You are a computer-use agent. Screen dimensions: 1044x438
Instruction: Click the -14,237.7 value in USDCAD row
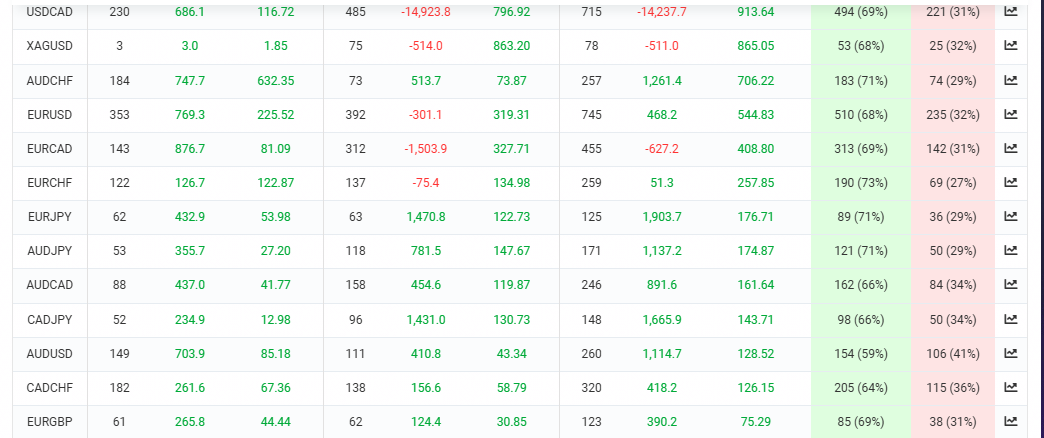(661, 12)
